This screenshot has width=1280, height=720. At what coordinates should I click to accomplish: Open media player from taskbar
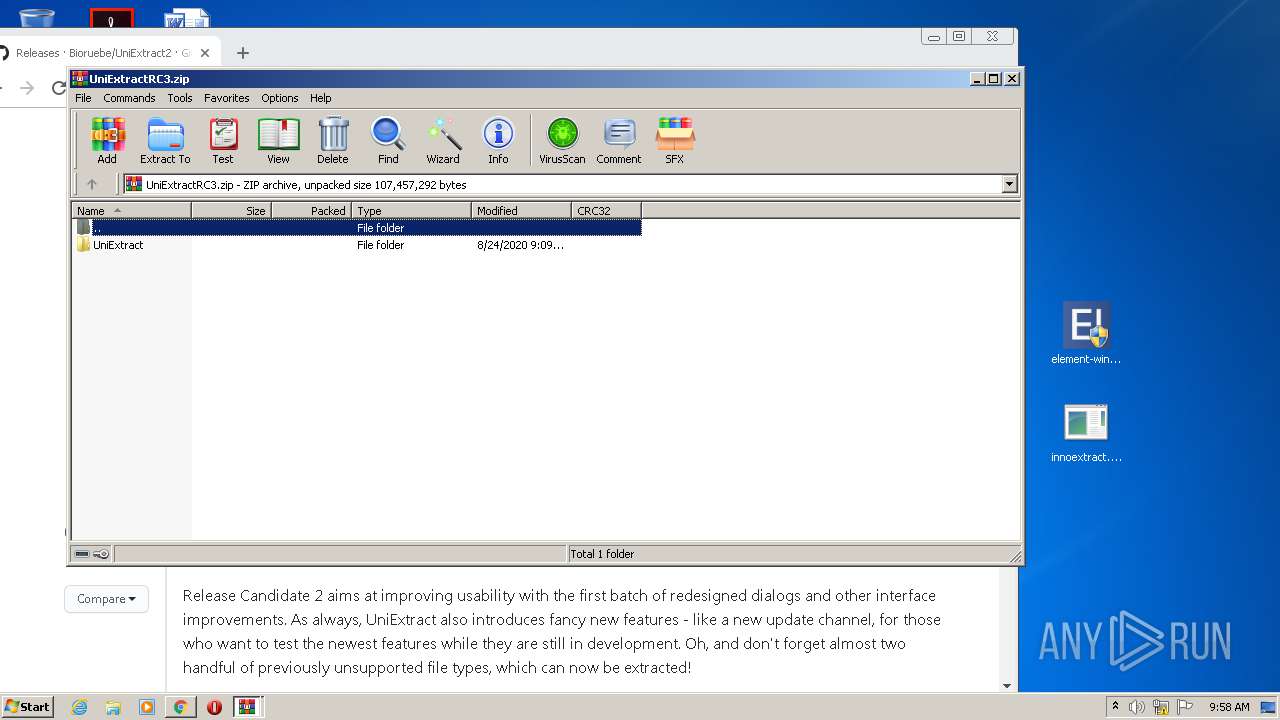coord(147,707)
